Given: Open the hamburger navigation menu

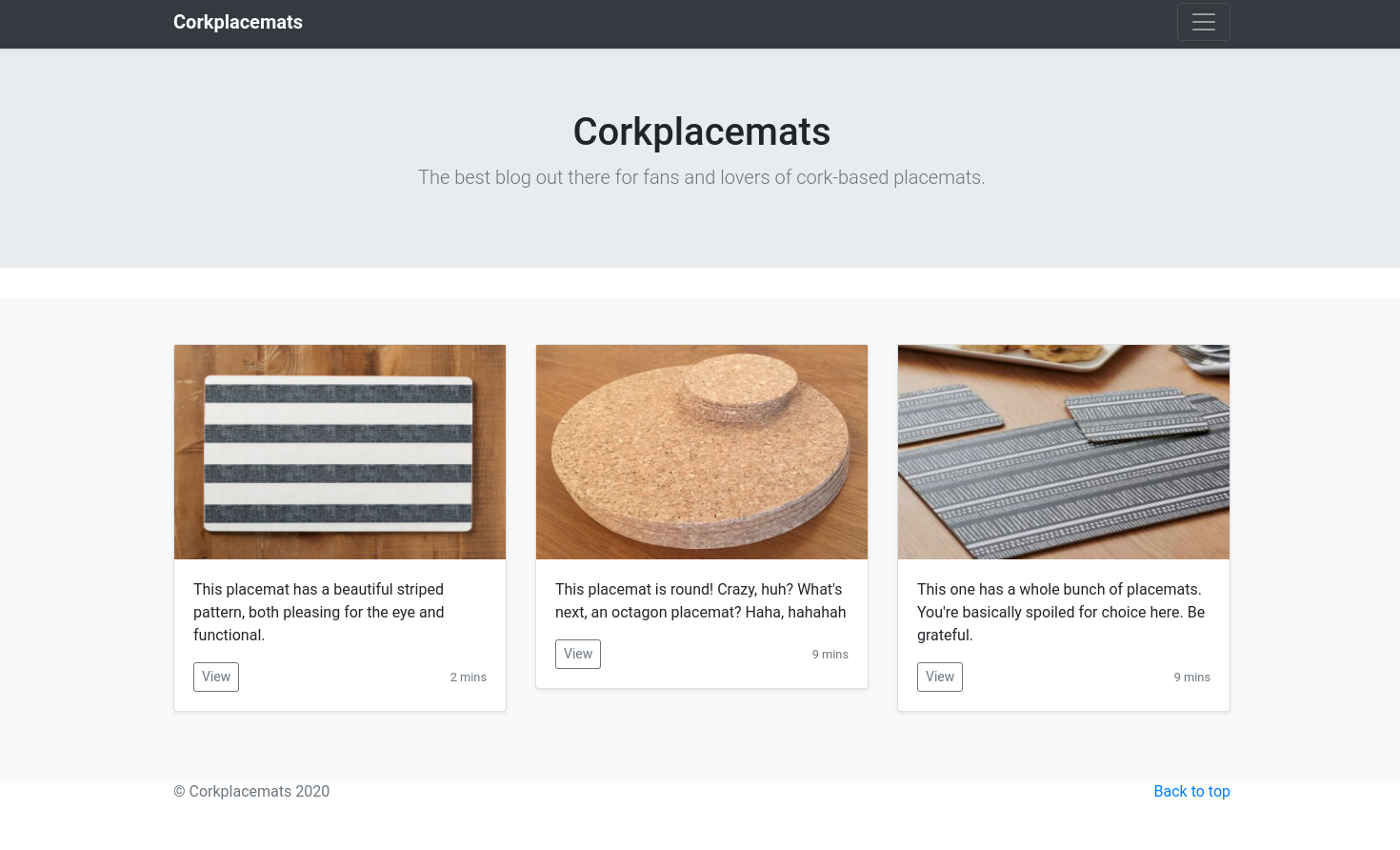Looking at the screenshot, I should point(1203,22).
